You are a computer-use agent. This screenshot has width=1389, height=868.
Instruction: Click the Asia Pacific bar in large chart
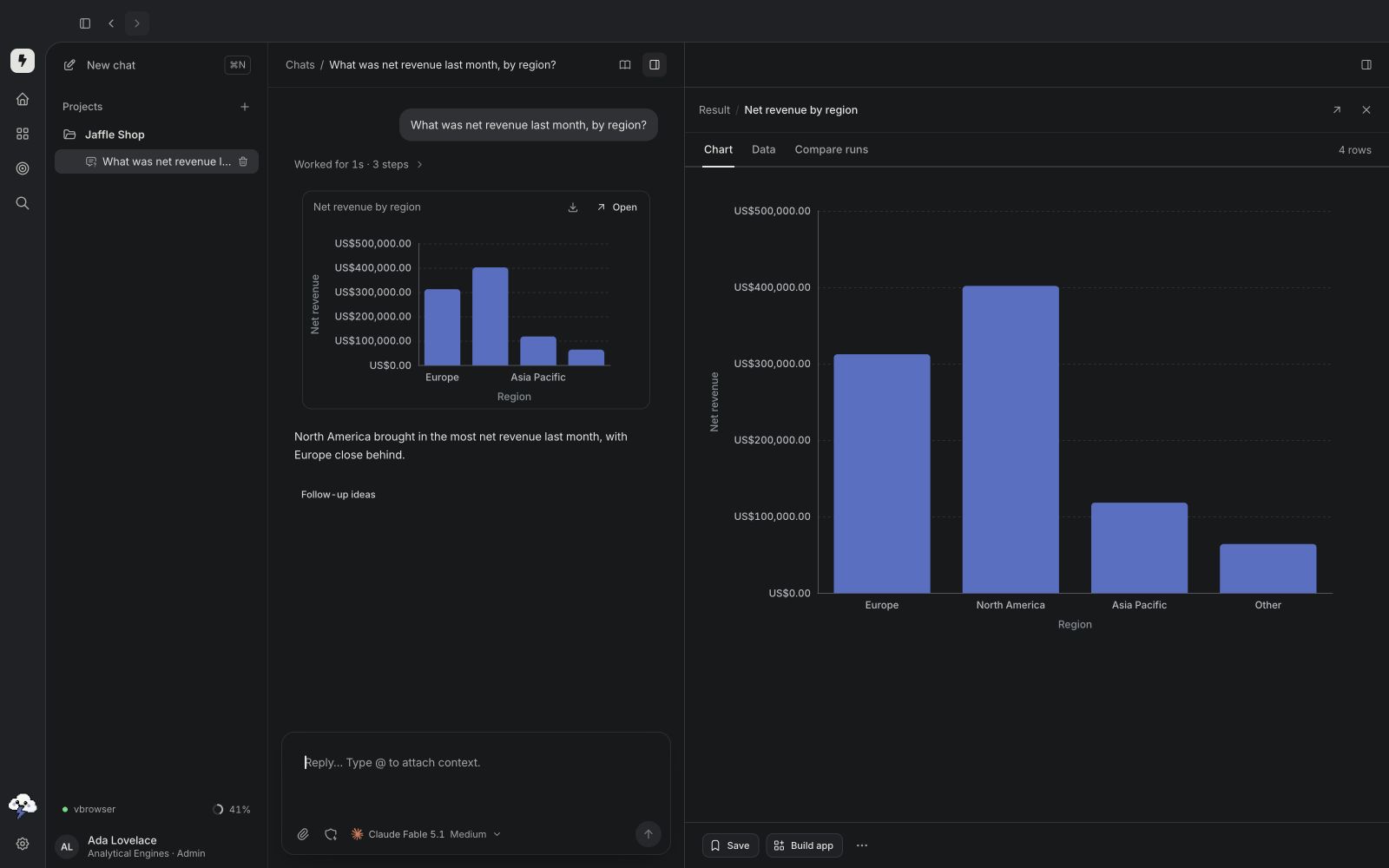1139,548
